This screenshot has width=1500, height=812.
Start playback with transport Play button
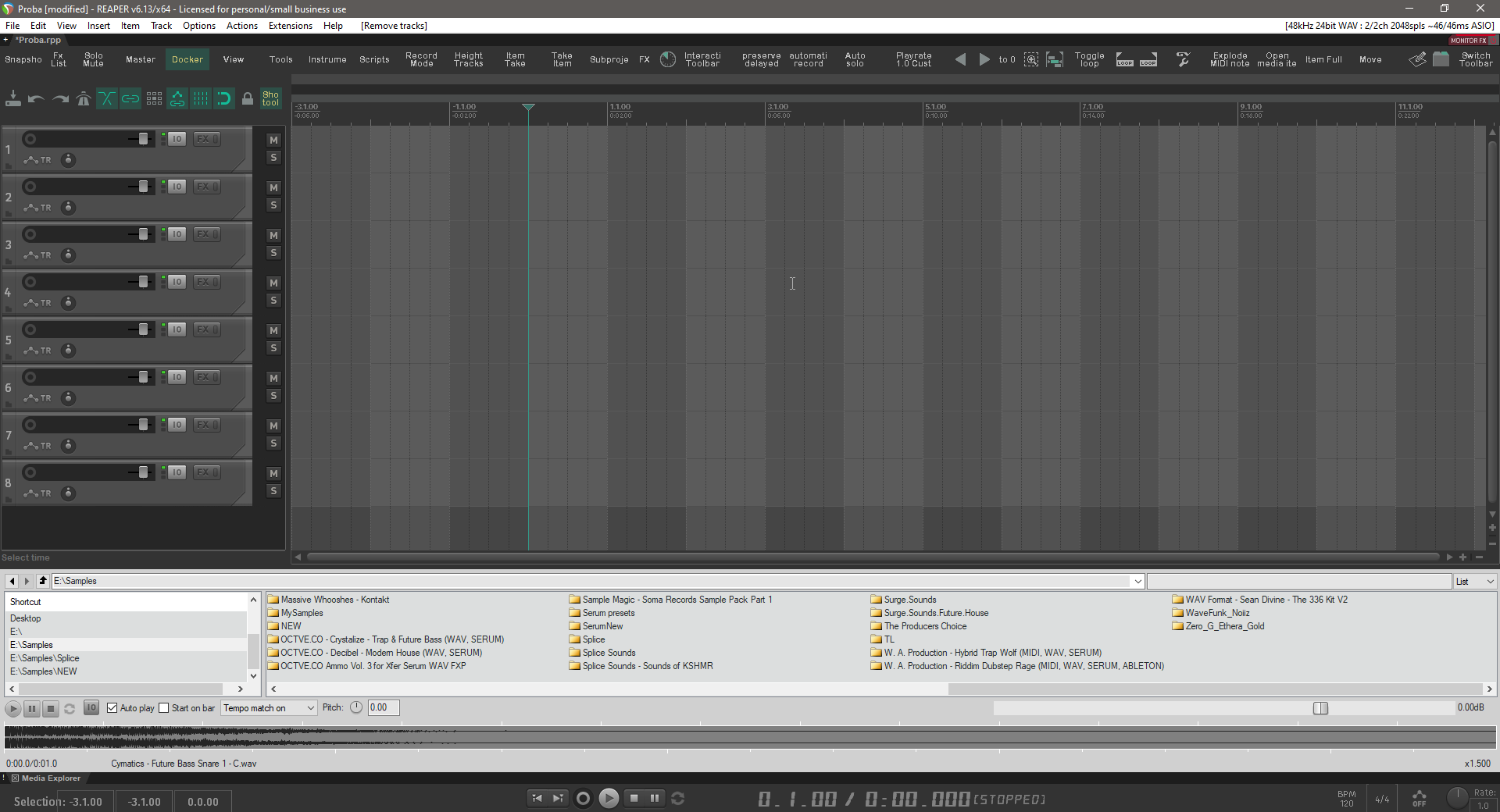click(609, 798)
